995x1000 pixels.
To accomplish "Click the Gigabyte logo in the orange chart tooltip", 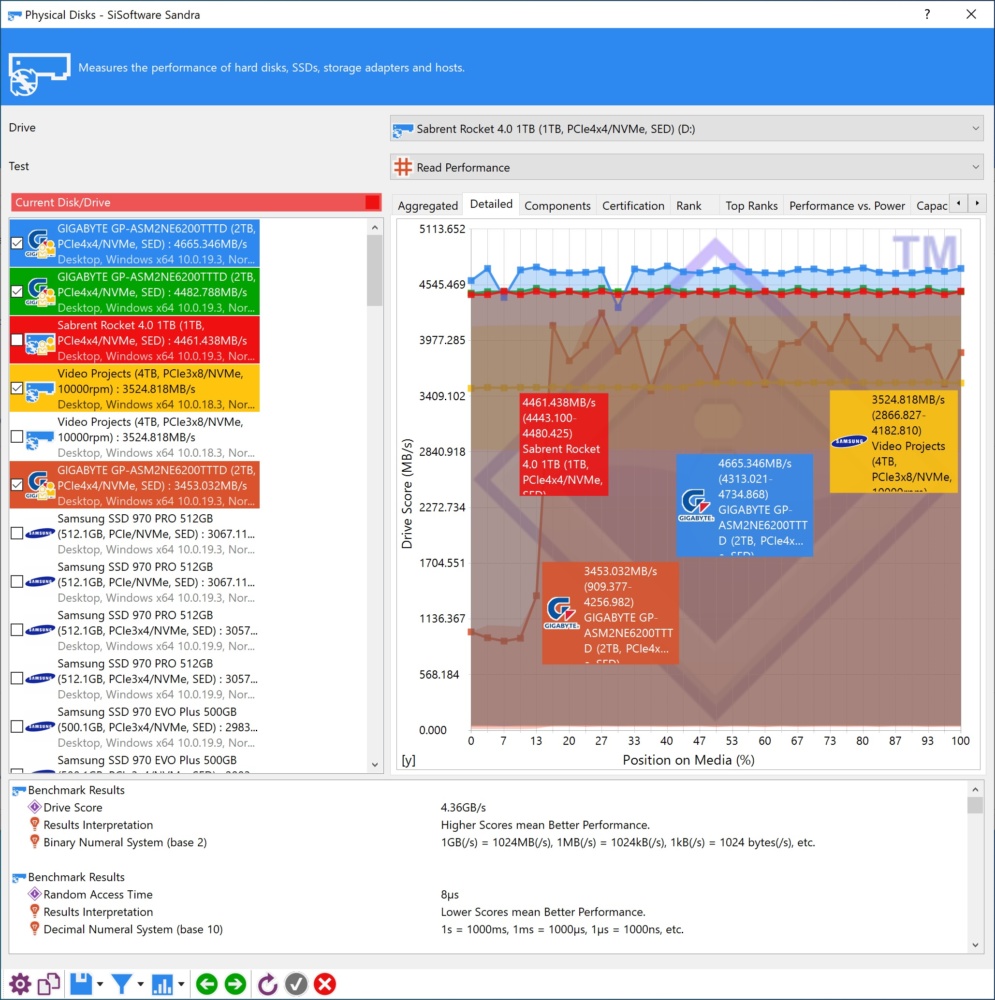I will point(561,613).
